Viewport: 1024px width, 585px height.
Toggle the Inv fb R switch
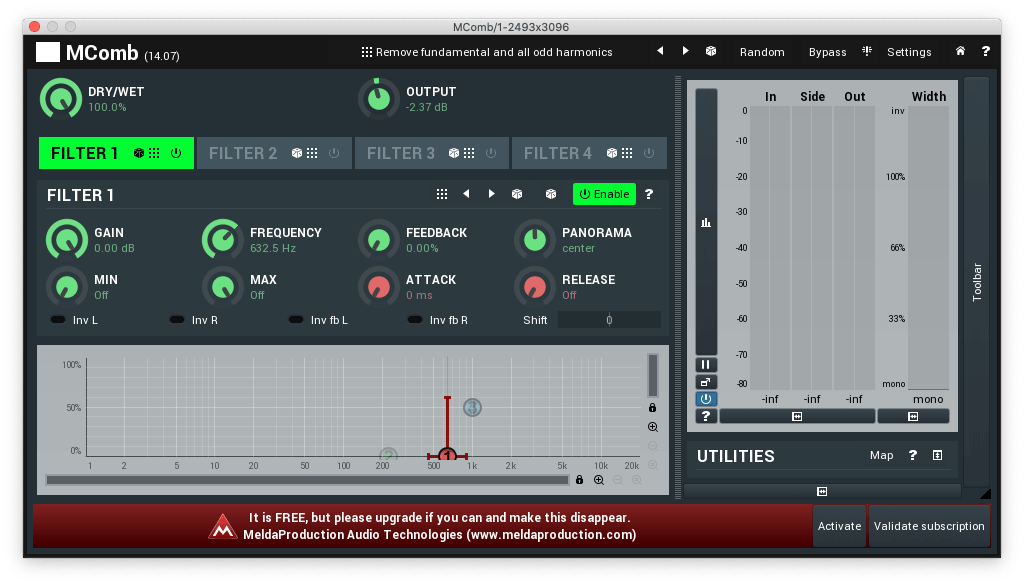tap(415, 320)
